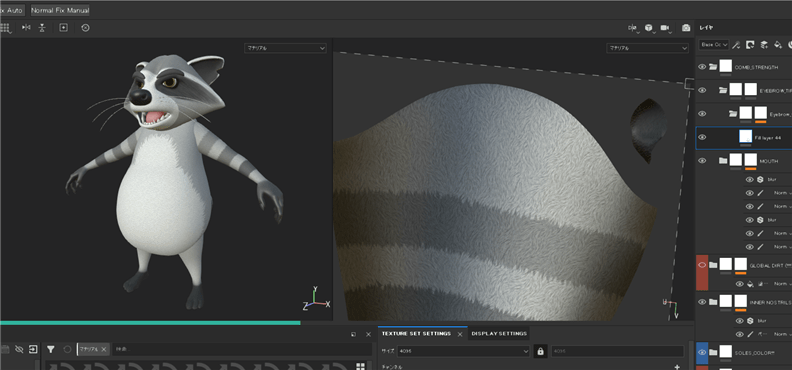Click the partially visible Fix Auto button

click(x=12, y=10)
